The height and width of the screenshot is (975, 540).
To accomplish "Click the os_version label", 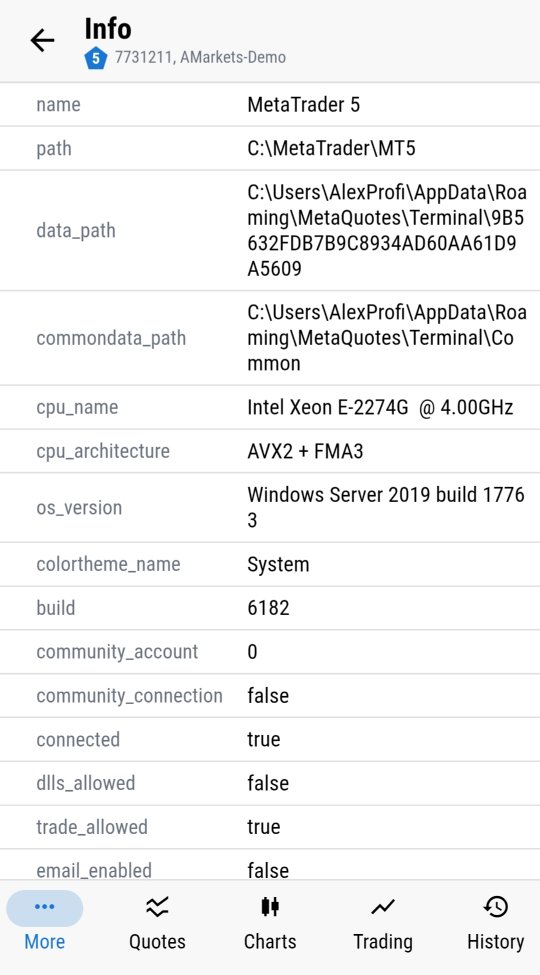I will tap(79, 508).
